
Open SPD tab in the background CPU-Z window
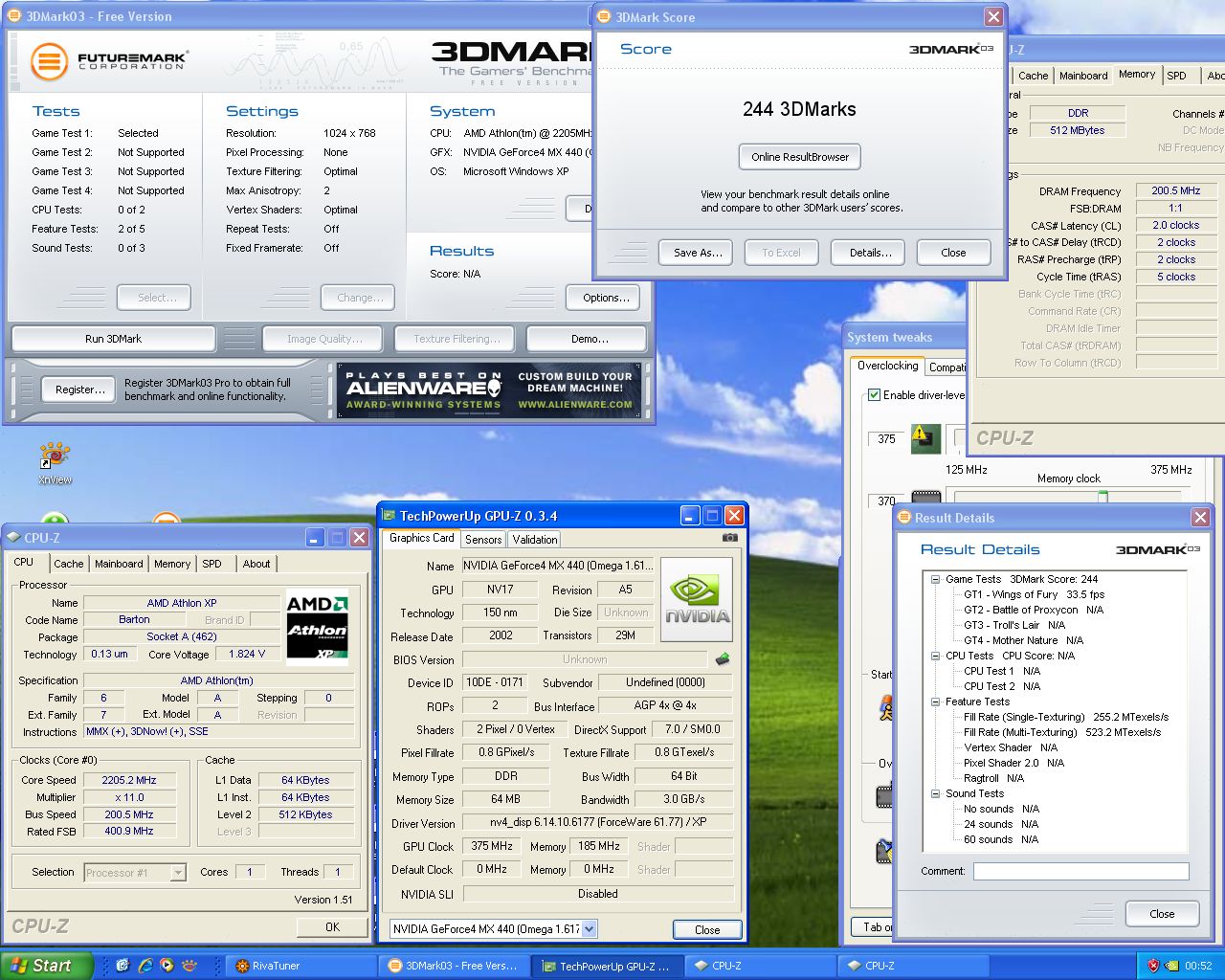coord(1177,76)
